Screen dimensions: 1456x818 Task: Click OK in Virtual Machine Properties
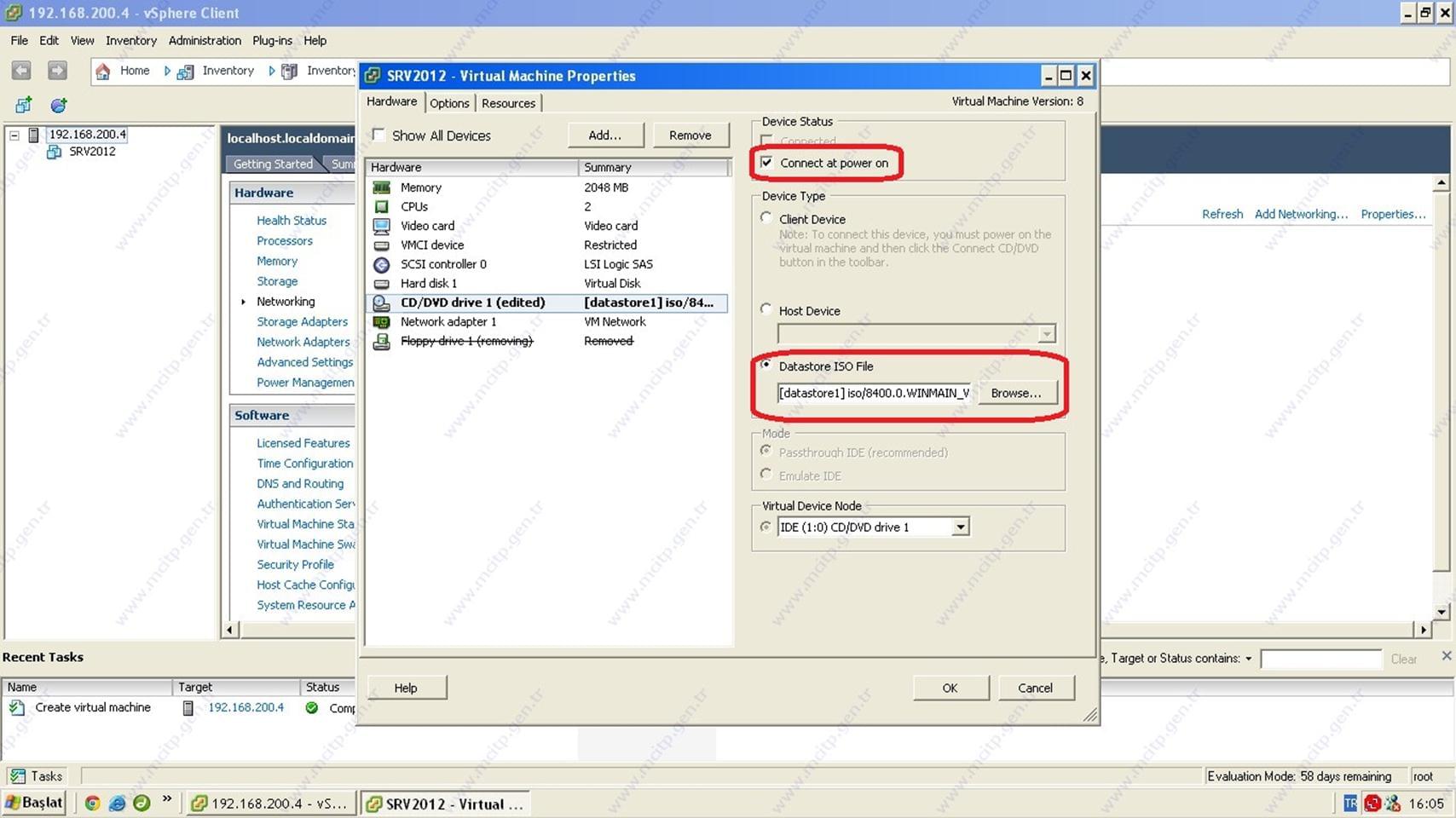coord(950,688)
